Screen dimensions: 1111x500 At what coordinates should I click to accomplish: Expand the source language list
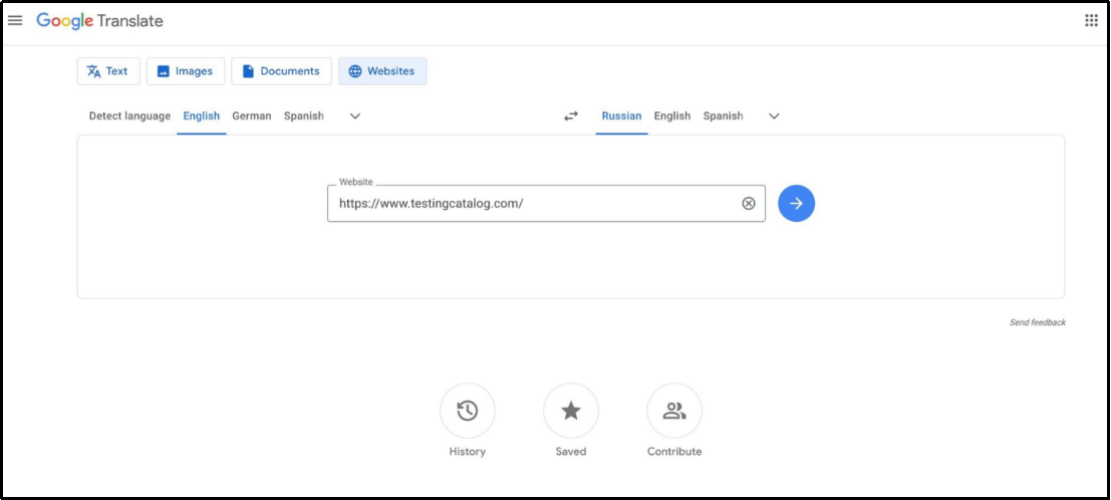click(x=355, y=116)
